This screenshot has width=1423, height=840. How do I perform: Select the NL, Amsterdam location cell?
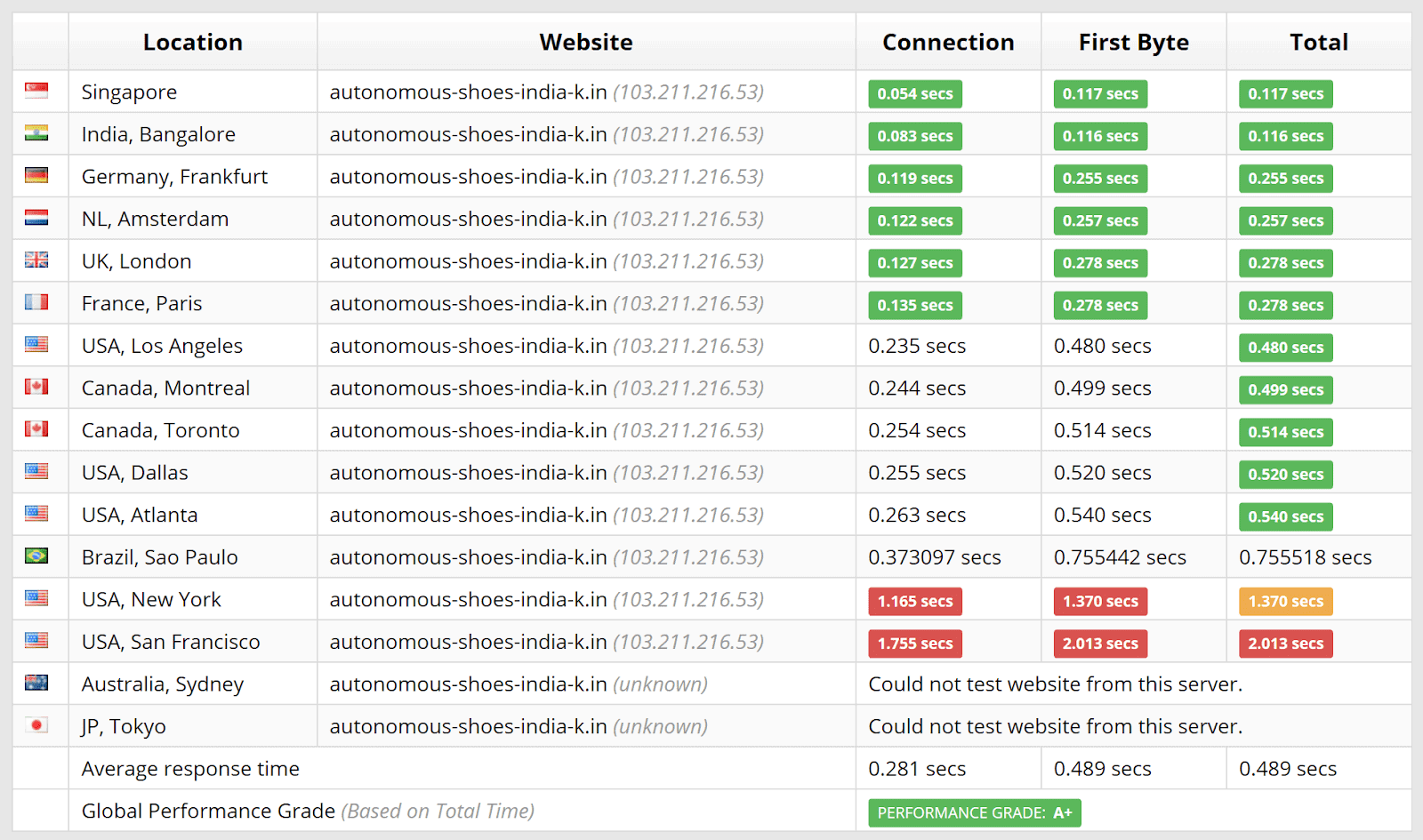click(193, 219)
